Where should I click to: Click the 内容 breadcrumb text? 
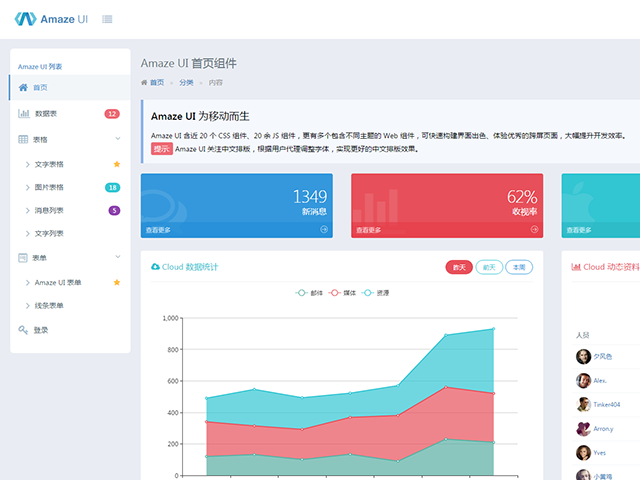tap(216, 82)
